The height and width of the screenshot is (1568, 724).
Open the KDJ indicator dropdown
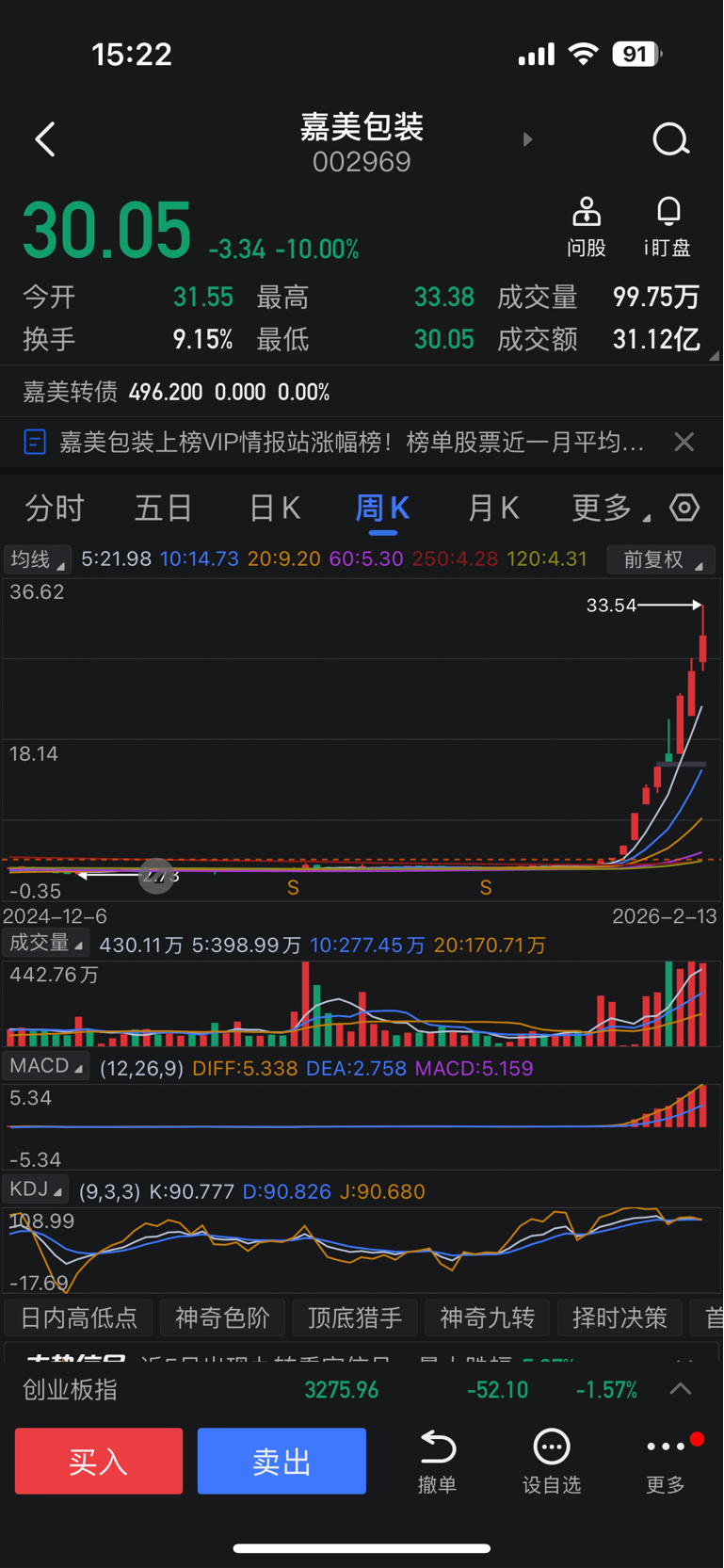click(x=36, y=1189)
